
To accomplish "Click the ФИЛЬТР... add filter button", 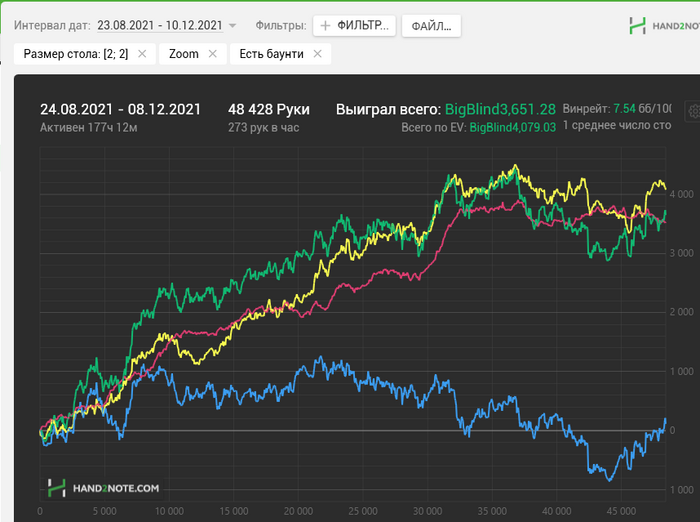I will pyautogui.click(x=354, y=26).
